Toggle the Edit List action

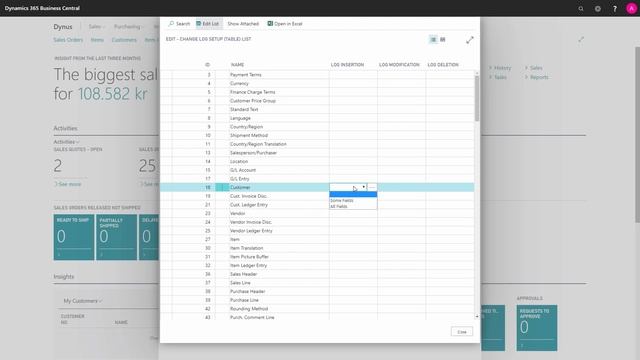pyautogui.click(x=208, y=24)
